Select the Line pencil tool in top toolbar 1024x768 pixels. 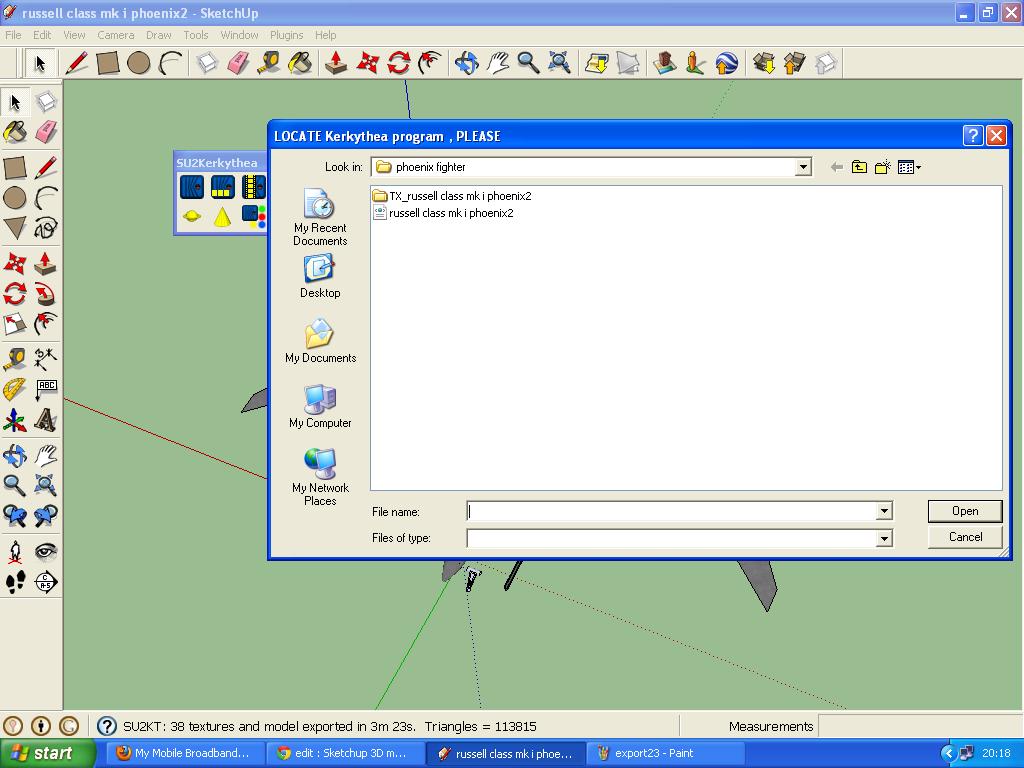(76, 63)
